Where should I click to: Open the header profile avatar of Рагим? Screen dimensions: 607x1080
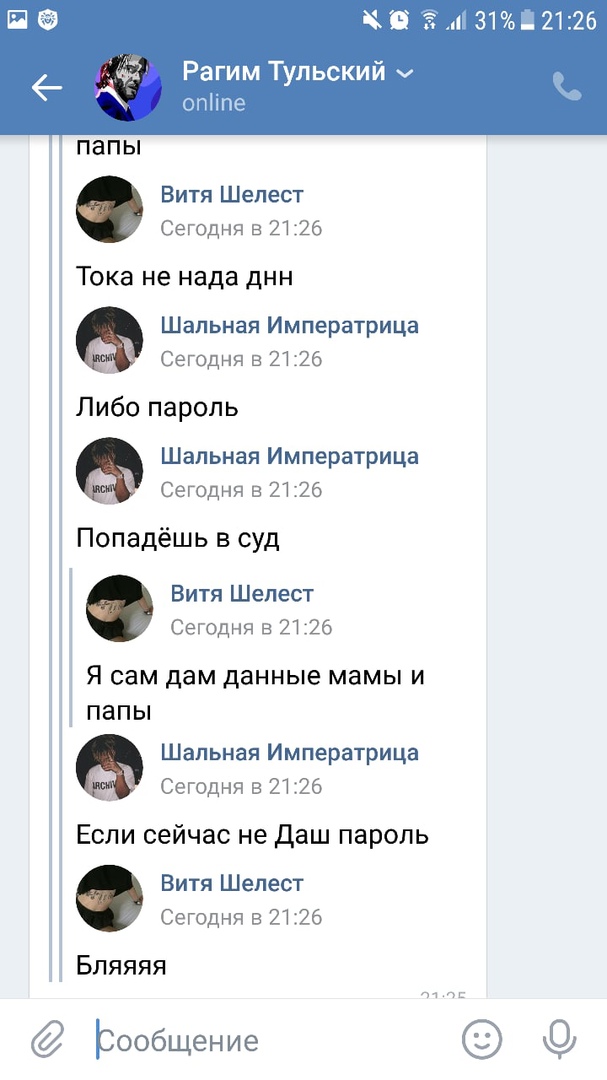pos(128,88)
